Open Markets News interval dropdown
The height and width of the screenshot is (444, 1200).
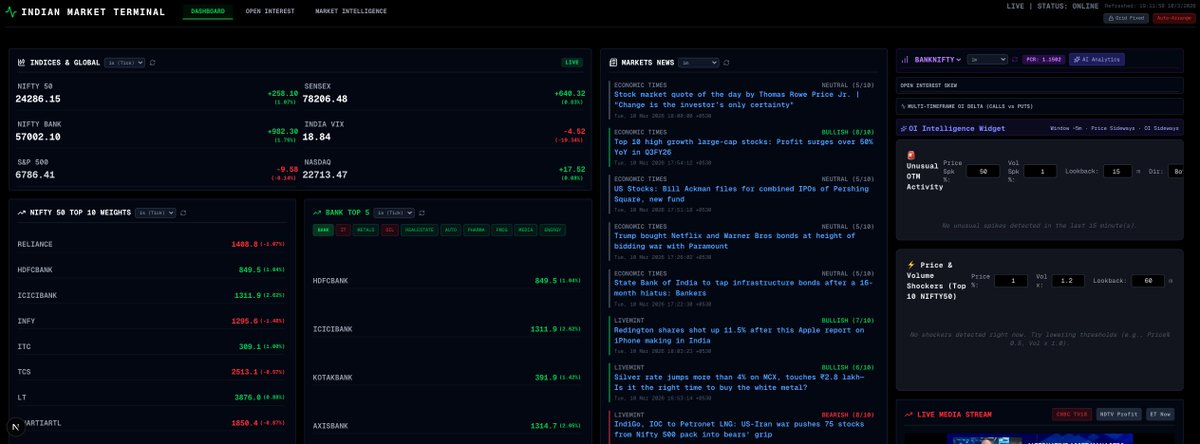click(x=699, y=62)
